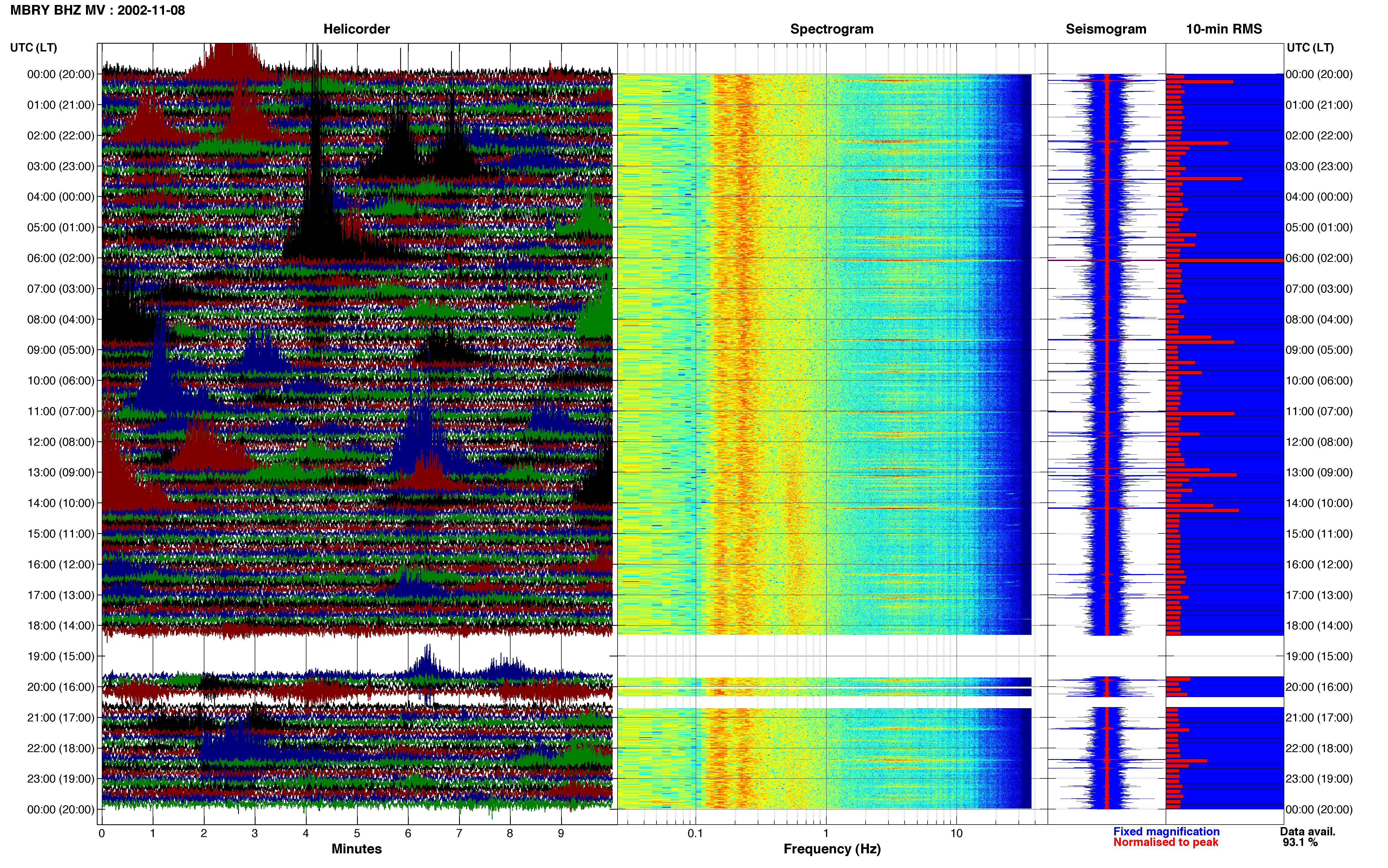Click the right '23:00 (19:00)' time label
Viewport: 1388px width, 868px height.
tap(1319, 778)
